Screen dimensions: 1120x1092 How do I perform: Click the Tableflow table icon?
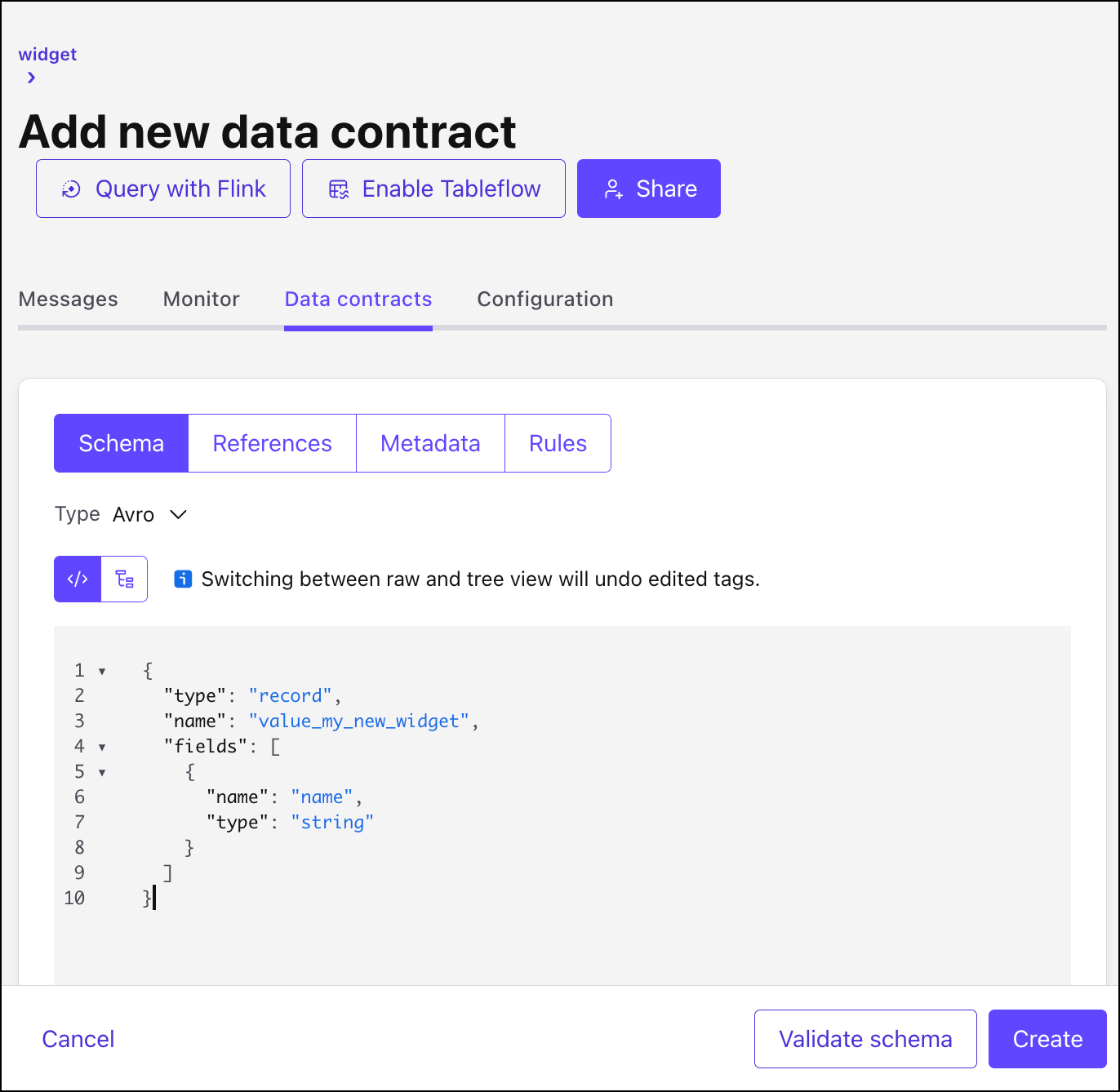click(339, 189)
